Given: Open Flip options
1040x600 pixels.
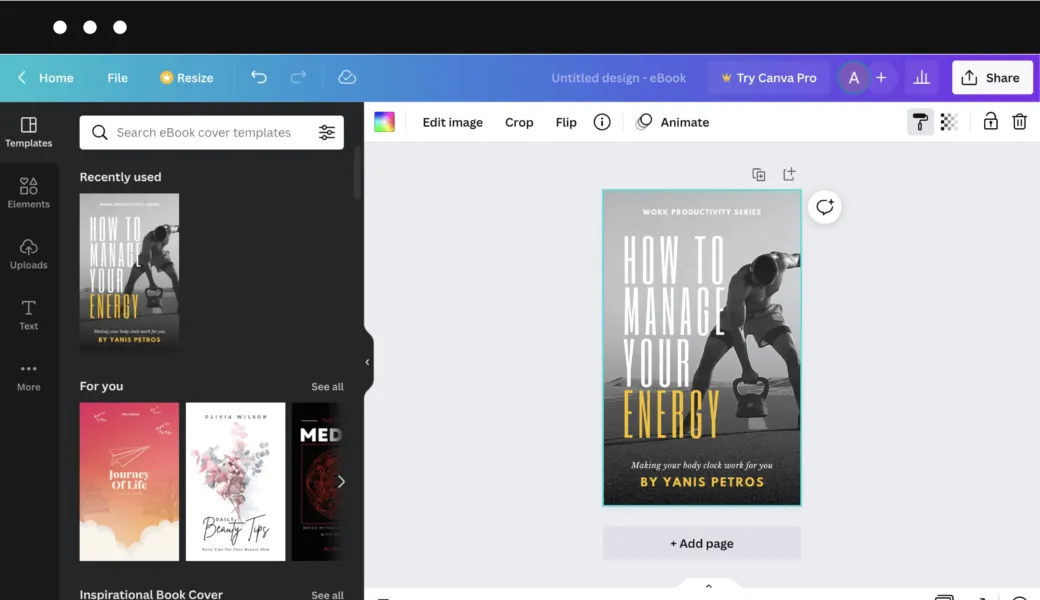Looking at the screenshot, I should click(566, 122).
